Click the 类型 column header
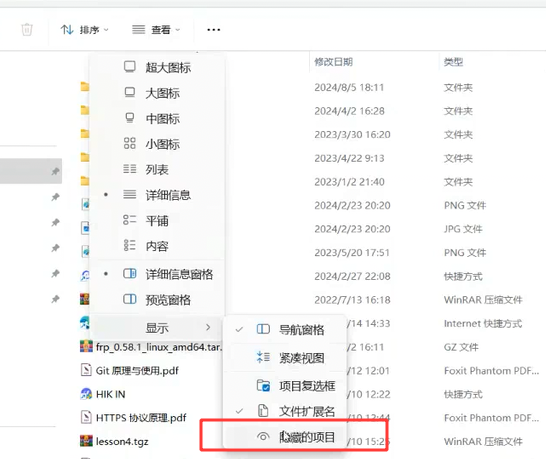 click(x=453, y=62)
